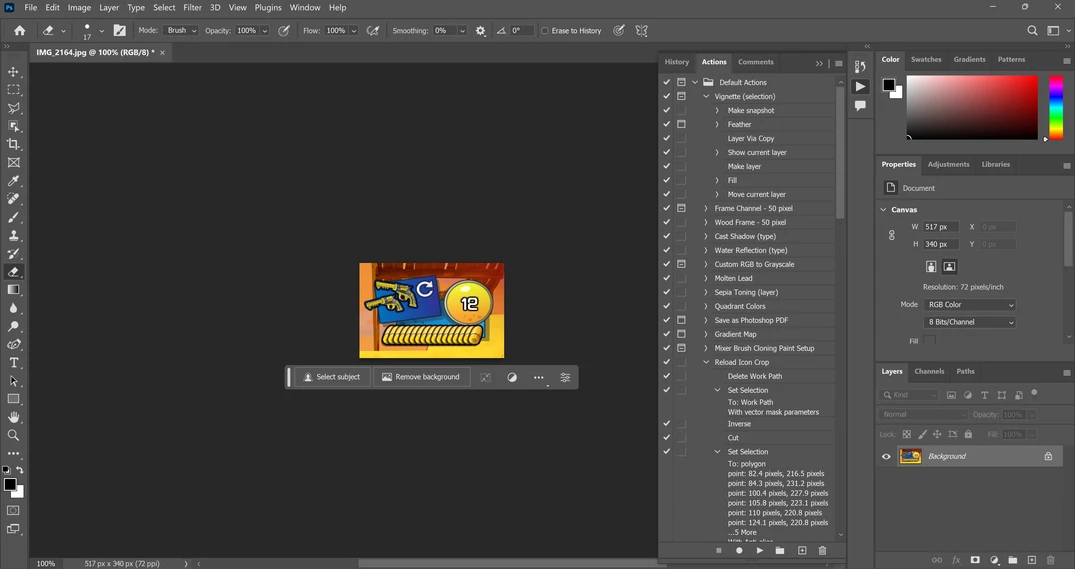Select the Gradient tool
Viewport: 1075px width, 569px height.
pos(13,290)
